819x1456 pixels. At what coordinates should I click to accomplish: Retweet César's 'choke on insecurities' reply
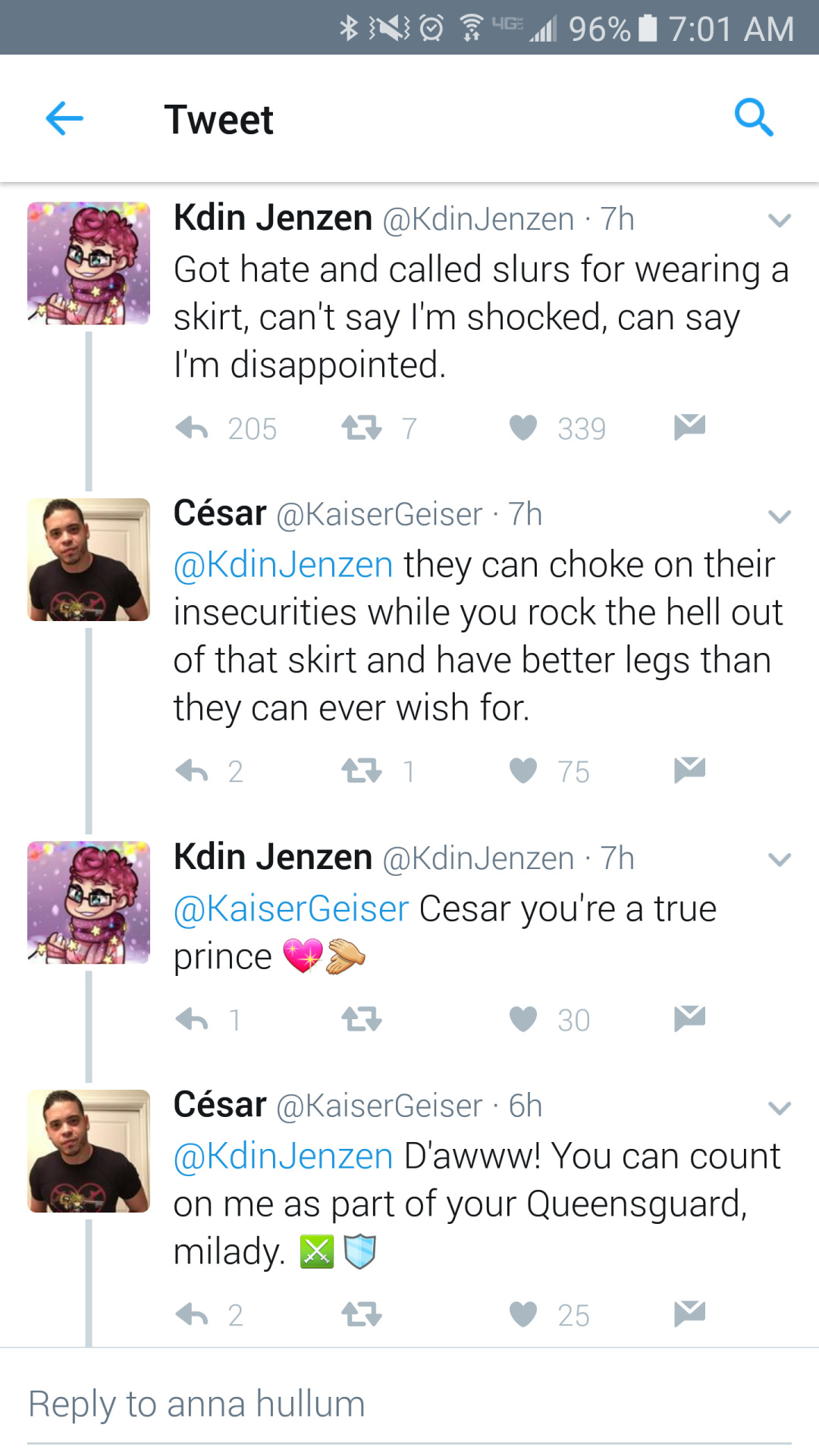[x=362, y=771]
